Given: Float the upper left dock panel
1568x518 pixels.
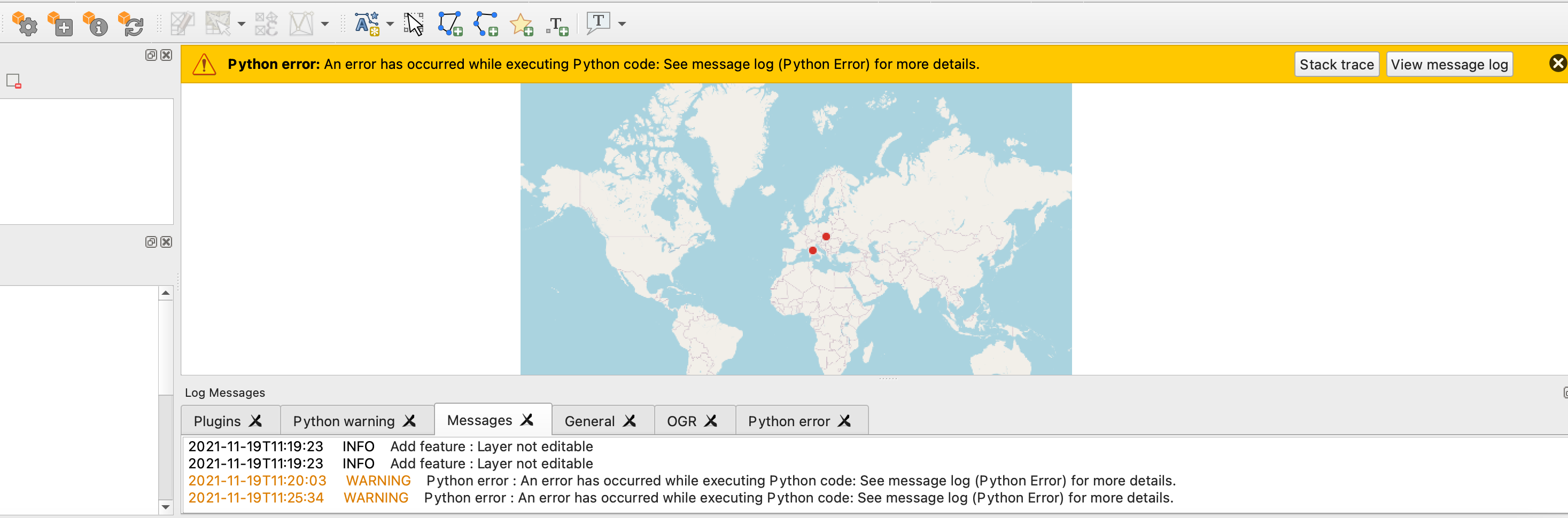Looking at the screenshot, I should pyautogui.click(x=150, y=54).
